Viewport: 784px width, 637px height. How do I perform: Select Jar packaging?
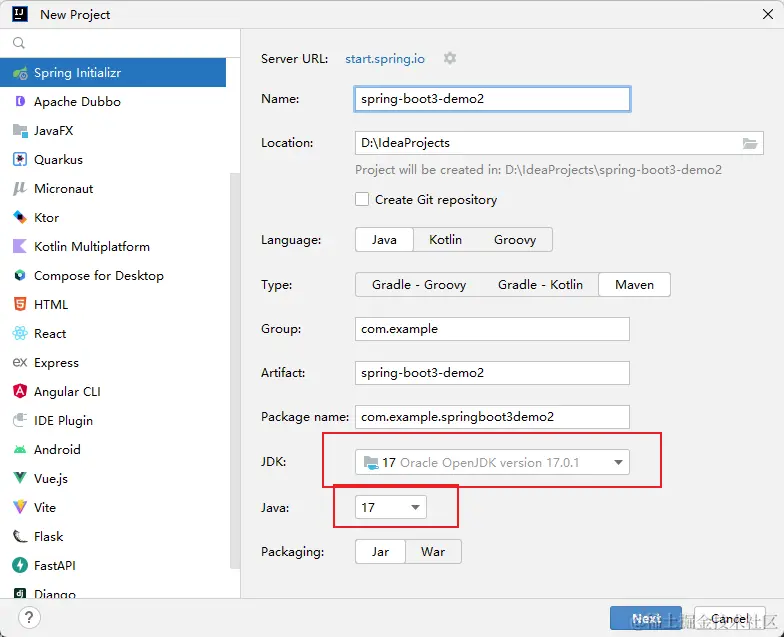pyautogui.click(x=380, y=552)
